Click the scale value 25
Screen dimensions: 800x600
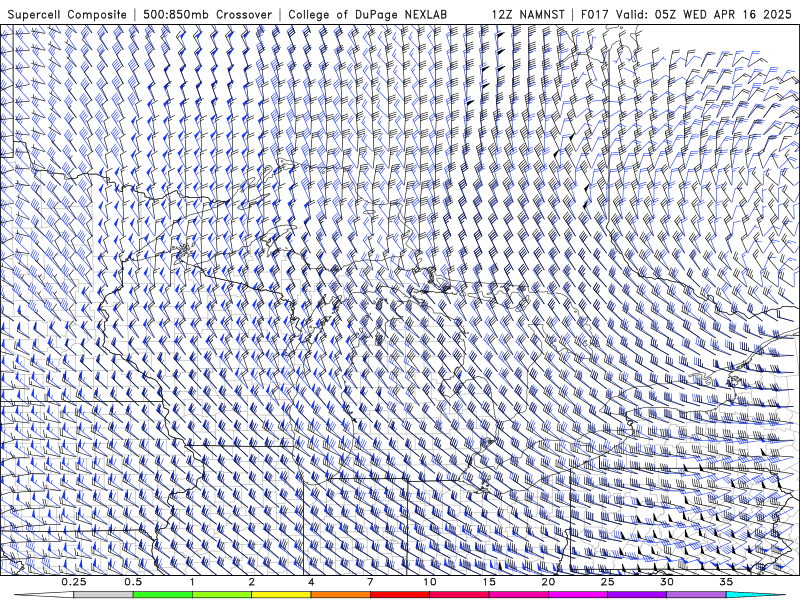point(607,582)
